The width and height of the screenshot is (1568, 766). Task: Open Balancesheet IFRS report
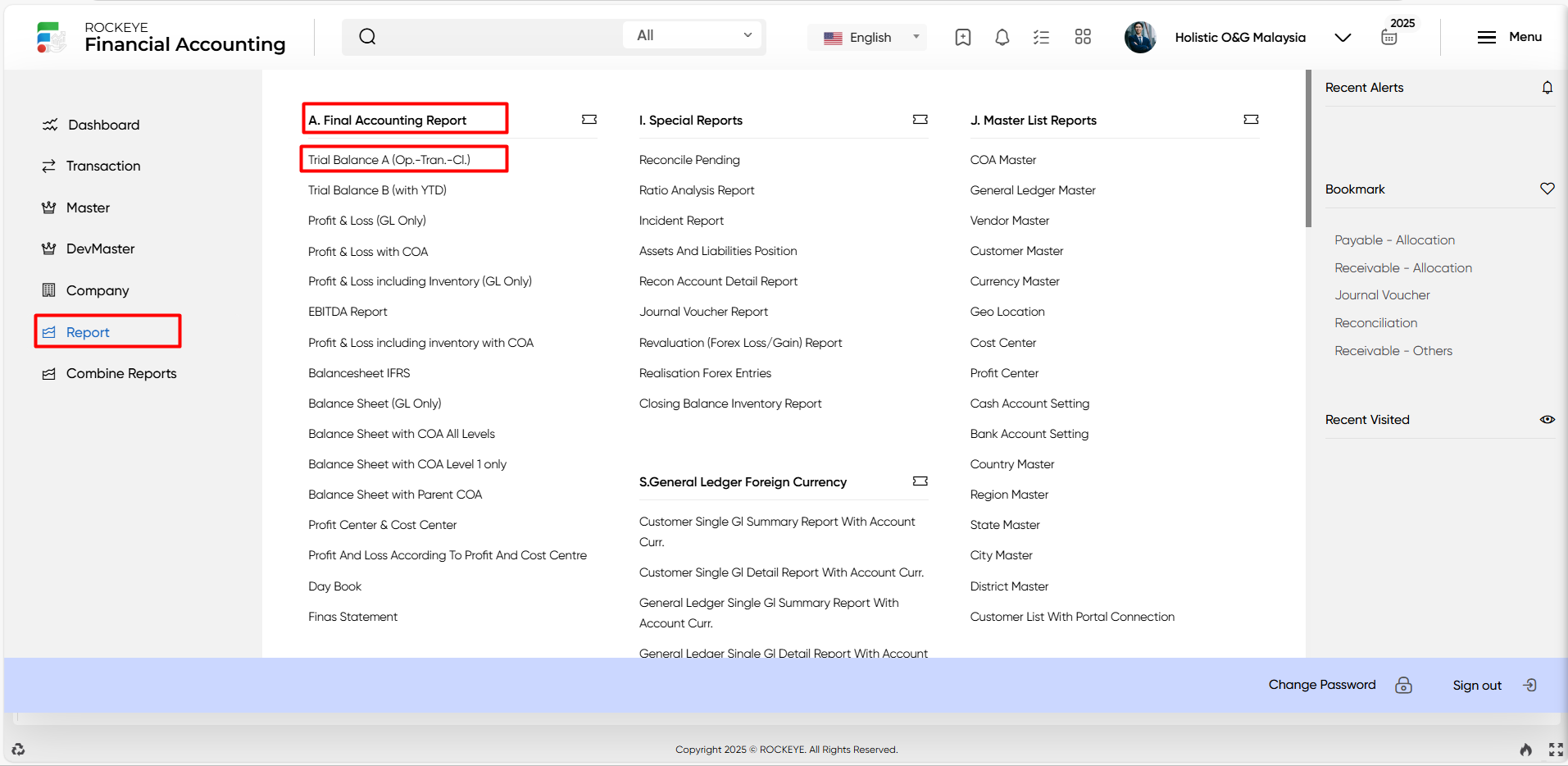(359, 373)
